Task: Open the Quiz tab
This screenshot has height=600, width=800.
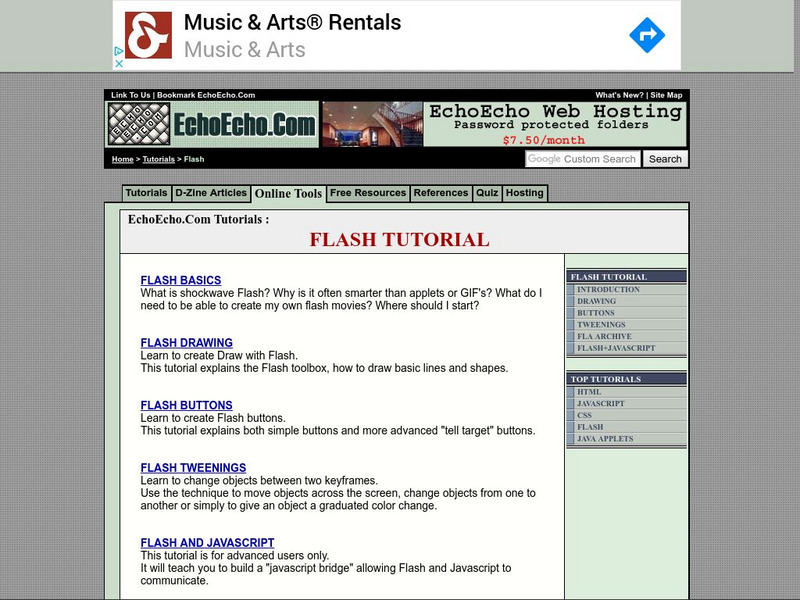Action: click(488, 193)
